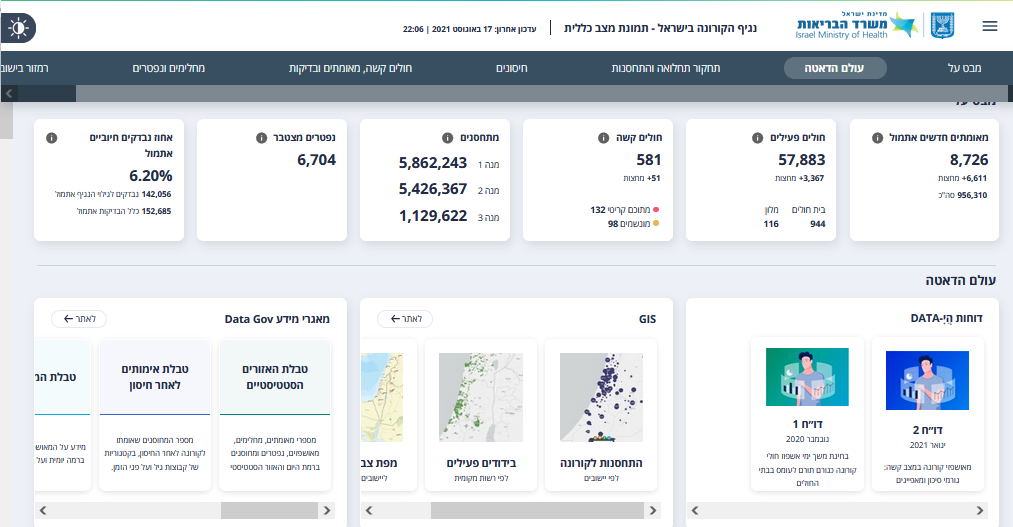Screen dimensions: 1013x527
Task: Select the עולם הדאטה tab
Action: pos(834,68)
